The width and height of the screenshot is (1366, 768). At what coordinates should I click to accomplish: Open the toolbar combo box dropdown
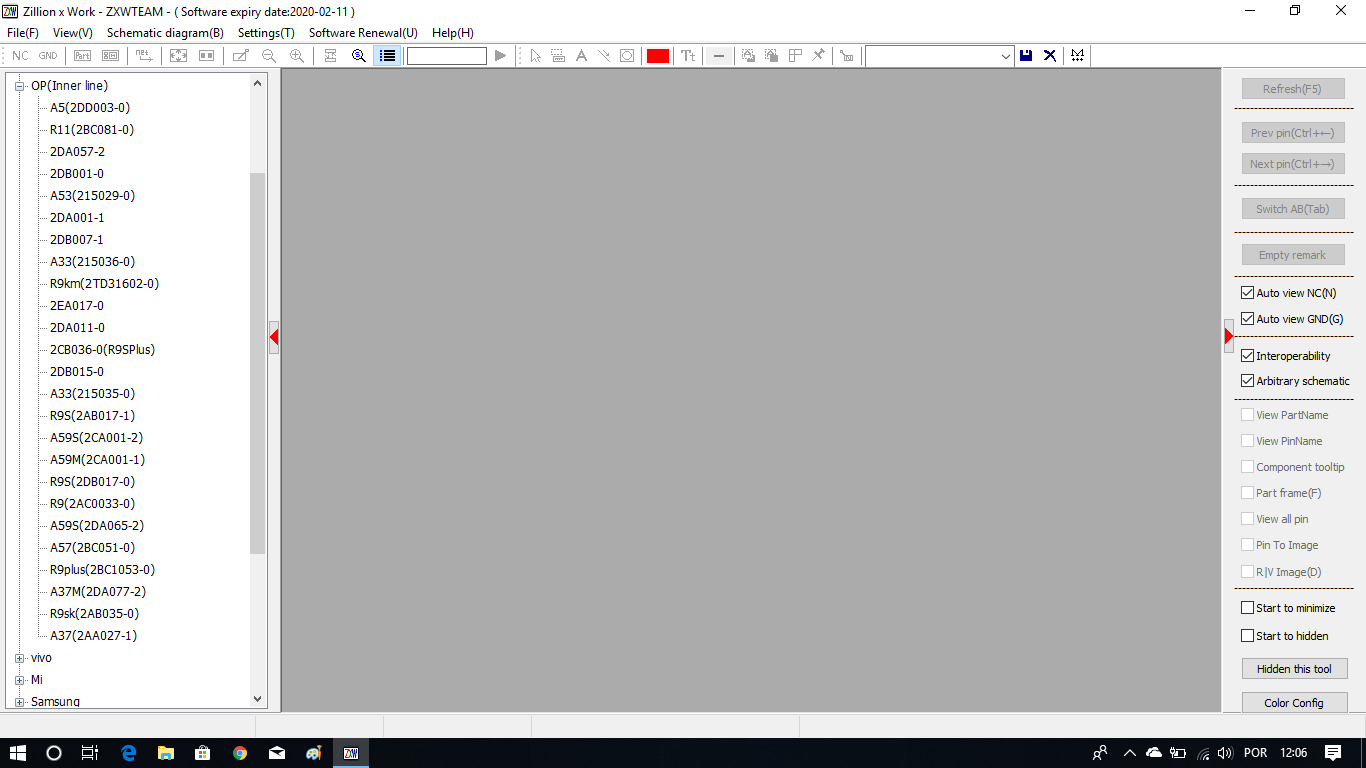pos(1006,57)
